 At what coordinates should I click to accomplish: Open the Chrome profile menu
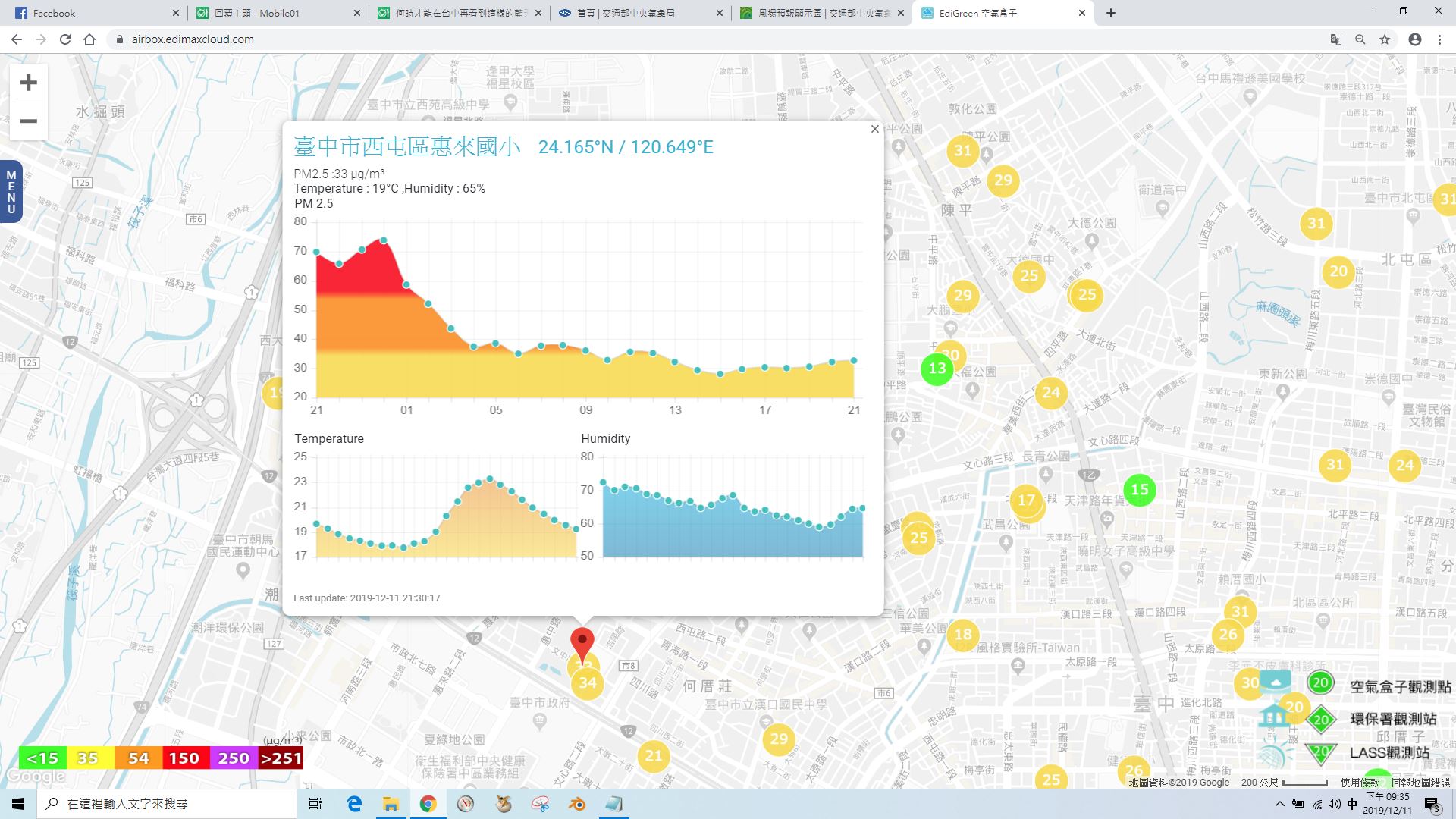tap(1415, 39)
